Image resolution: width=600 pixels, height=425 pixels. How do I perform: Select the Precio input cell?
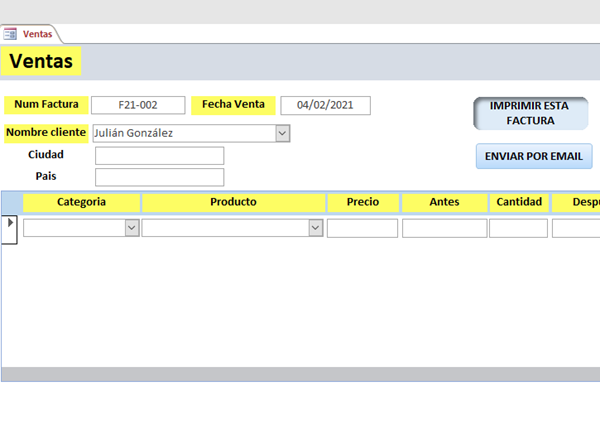tap(362, 228)
